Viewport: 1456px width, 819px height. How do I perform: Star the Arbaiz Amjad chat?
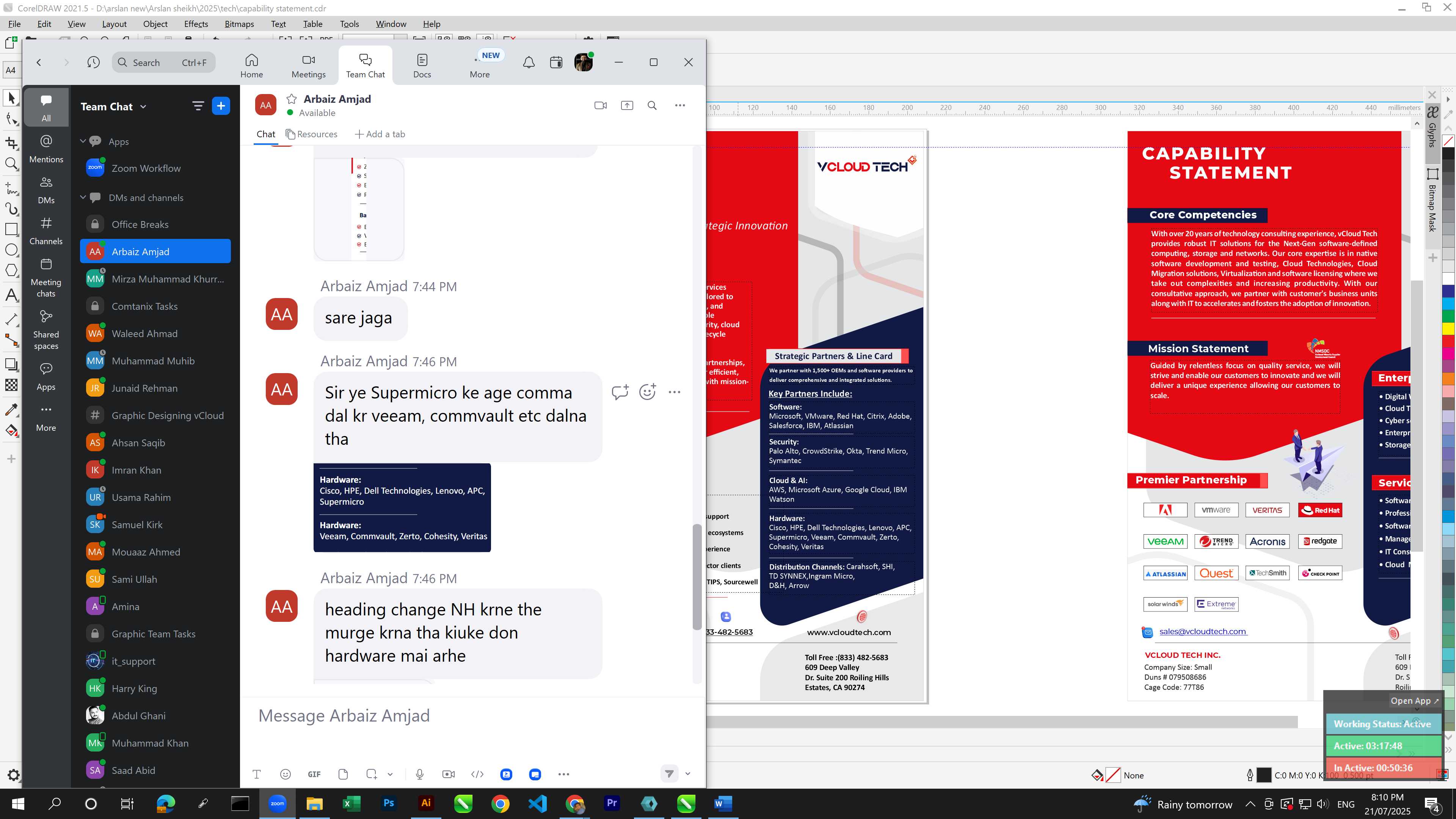click(292, 99)
